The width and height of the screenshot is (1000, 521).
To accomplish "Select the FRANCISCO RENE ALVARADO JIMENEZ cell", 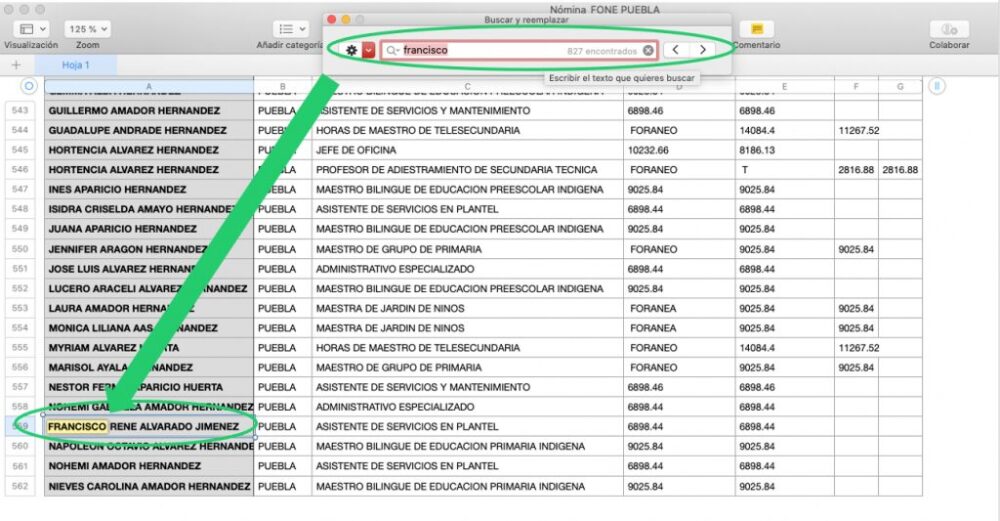I will point(149,427).
